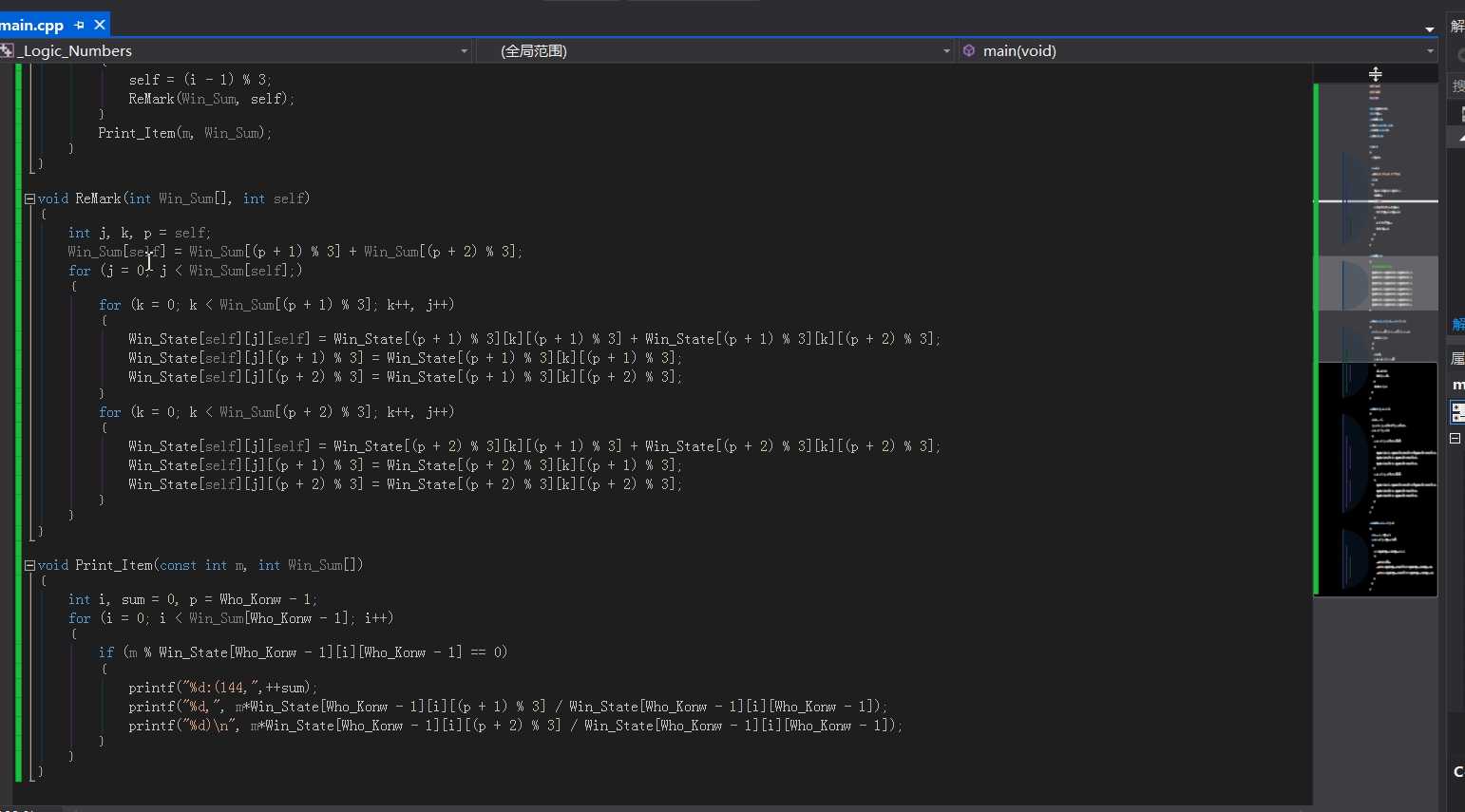Image resolution: width=1465 pixels, height=812 pixels.
Task: Click the "self = (i - 1) % 3;" line
Action: tap(200, 80)
